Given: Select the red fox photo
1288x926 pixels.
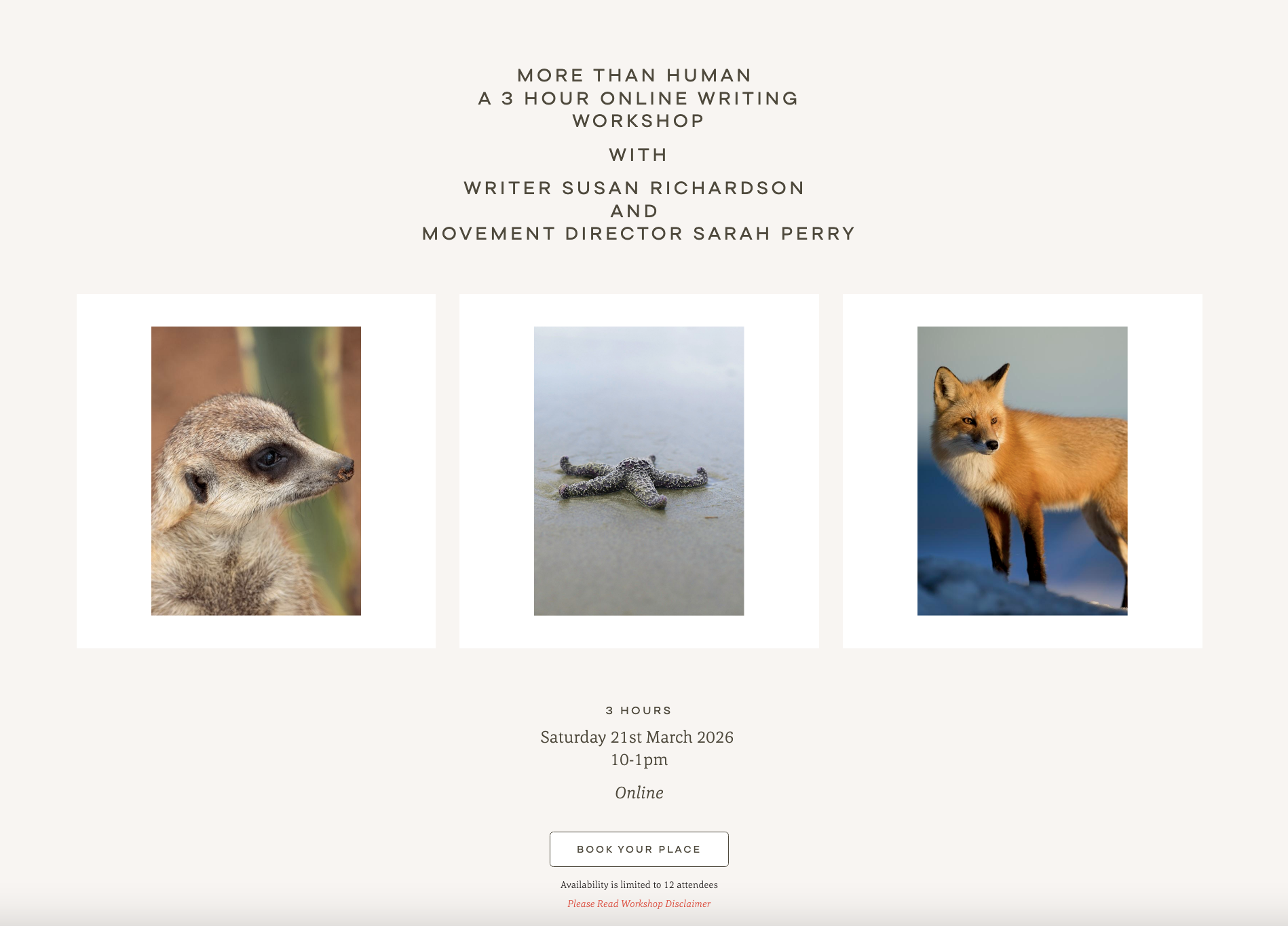Looking at the screenshot, I should (x=1022, y=471).
